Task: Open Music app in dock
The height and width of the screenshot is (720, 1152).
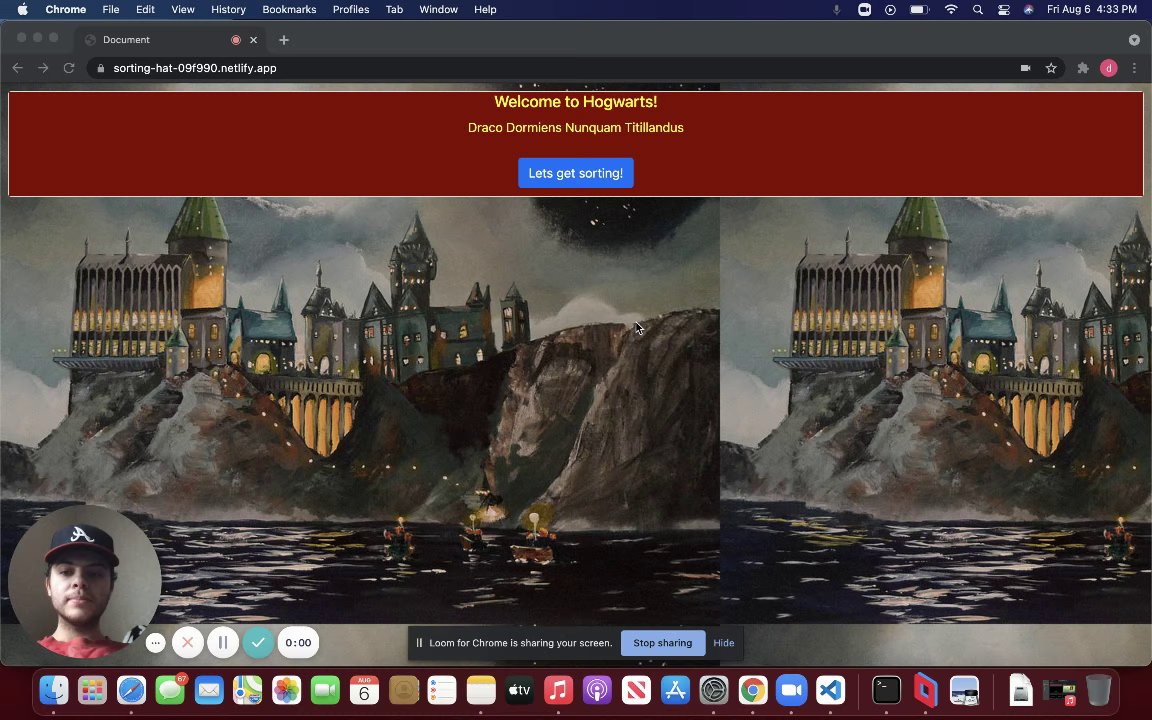Action: pos(558,691)
